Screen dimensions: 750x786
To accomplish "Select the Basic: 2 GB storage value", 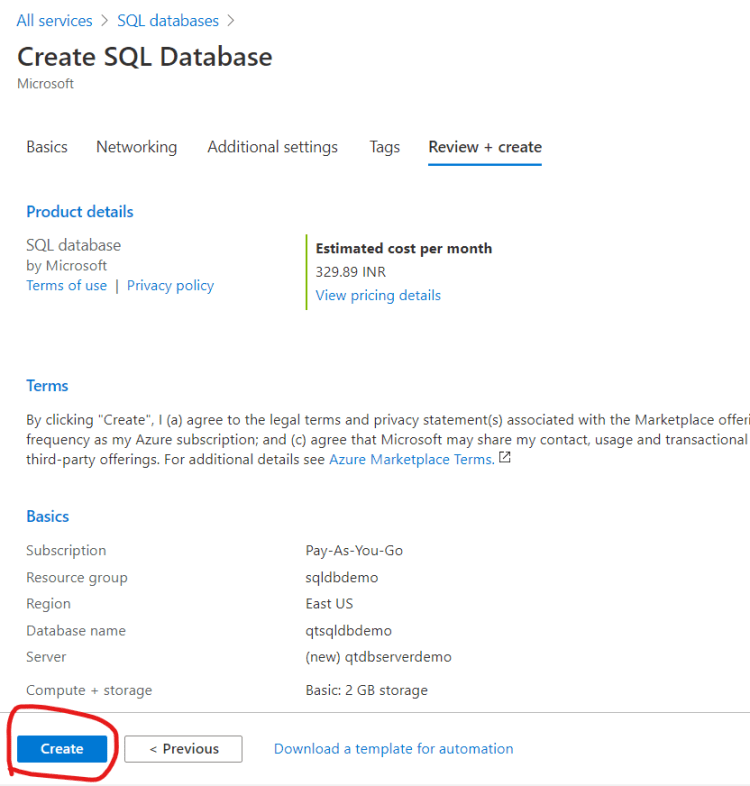I will coord(366,690).
